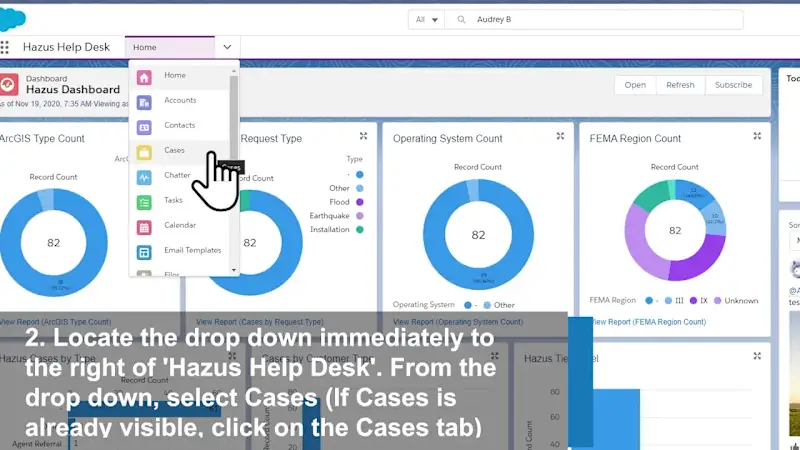Click the red Hazus Dashboard icon

9,85
